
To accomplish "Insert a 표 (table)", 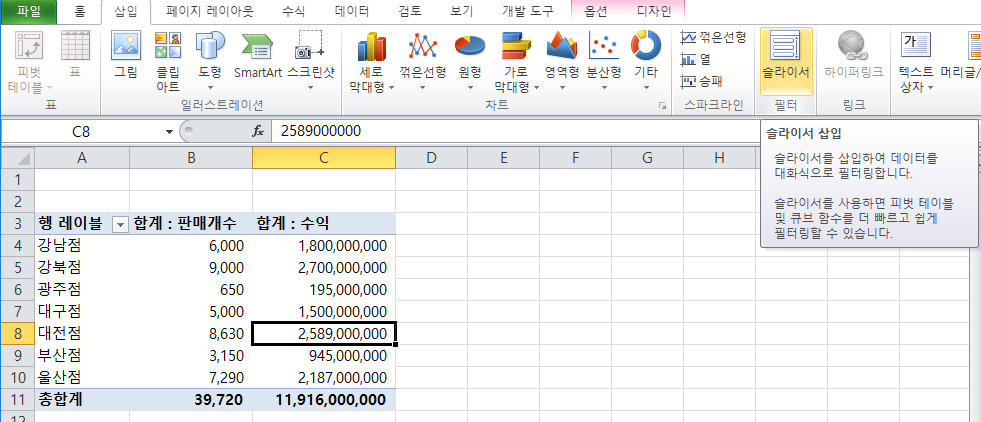I will click(76, 55).
